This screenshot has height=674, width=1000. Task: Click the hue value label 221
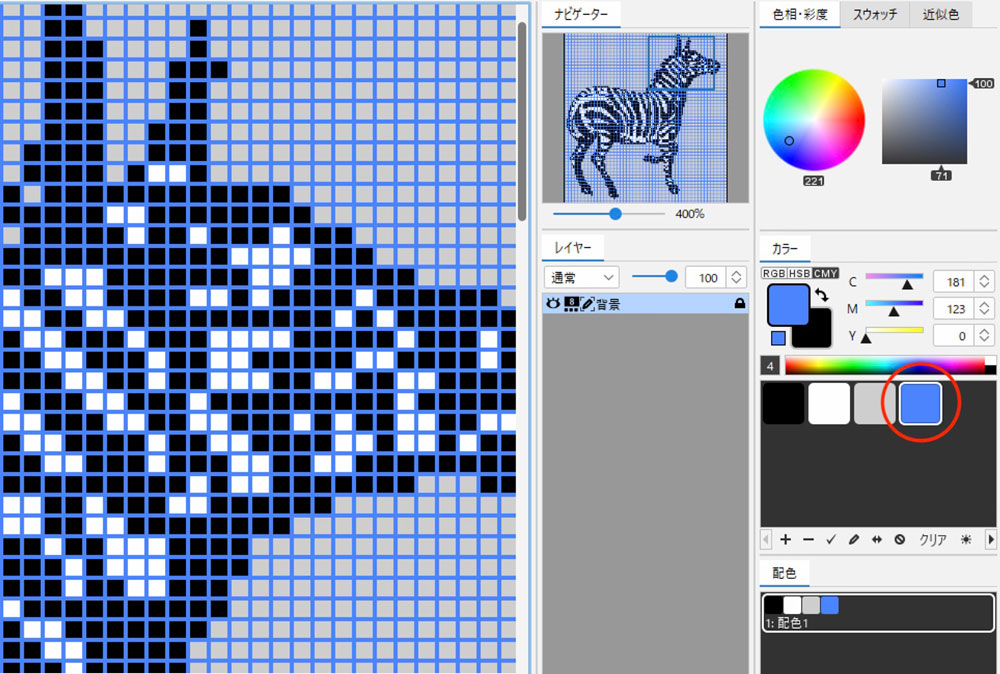click(x=813, y=181)
